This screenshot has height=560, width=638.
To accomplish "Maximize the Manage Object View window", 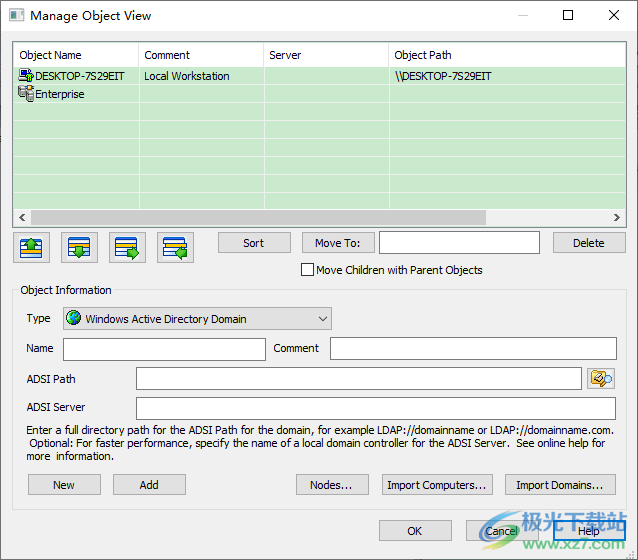I will tap(568, 15).
